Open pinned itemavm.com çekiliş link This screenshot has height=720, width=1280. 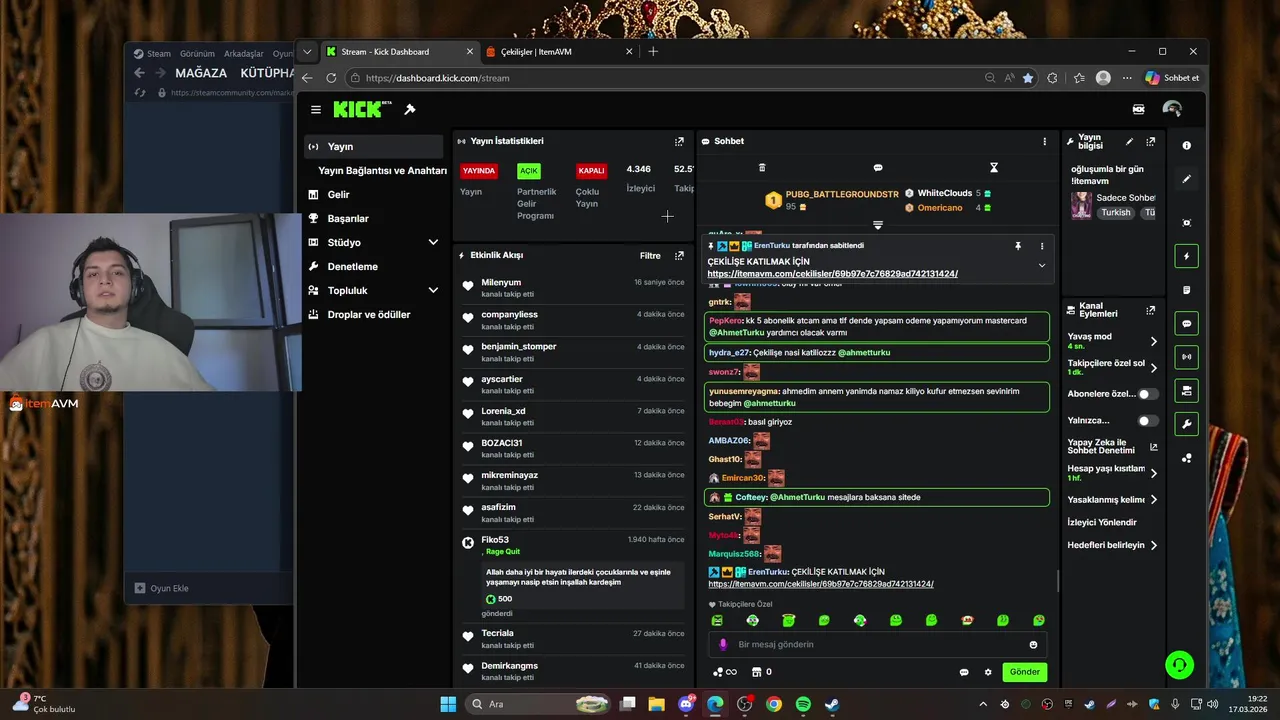832,274
